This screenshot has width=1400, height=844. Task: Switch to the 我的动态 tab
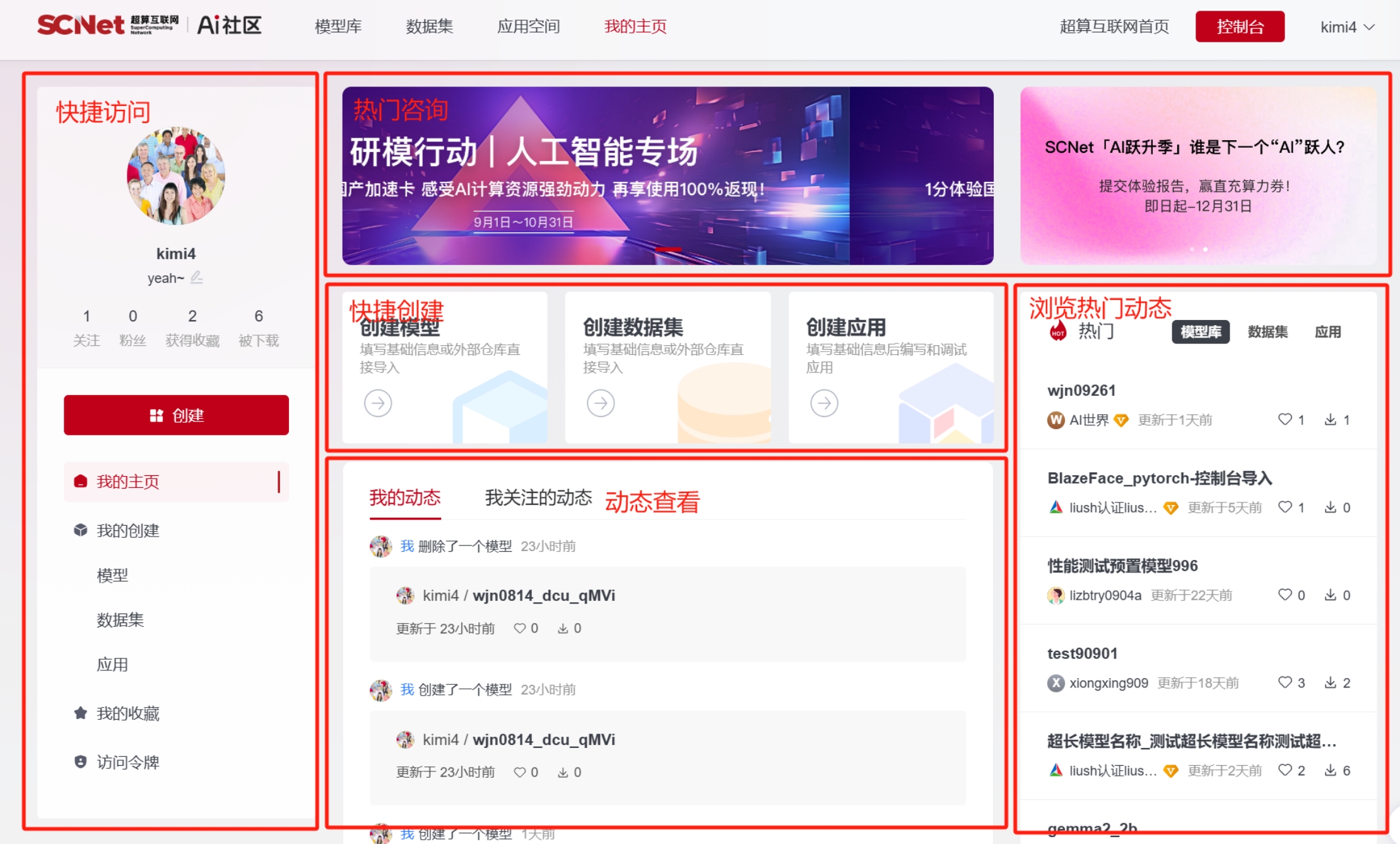[x=405, y=497]
